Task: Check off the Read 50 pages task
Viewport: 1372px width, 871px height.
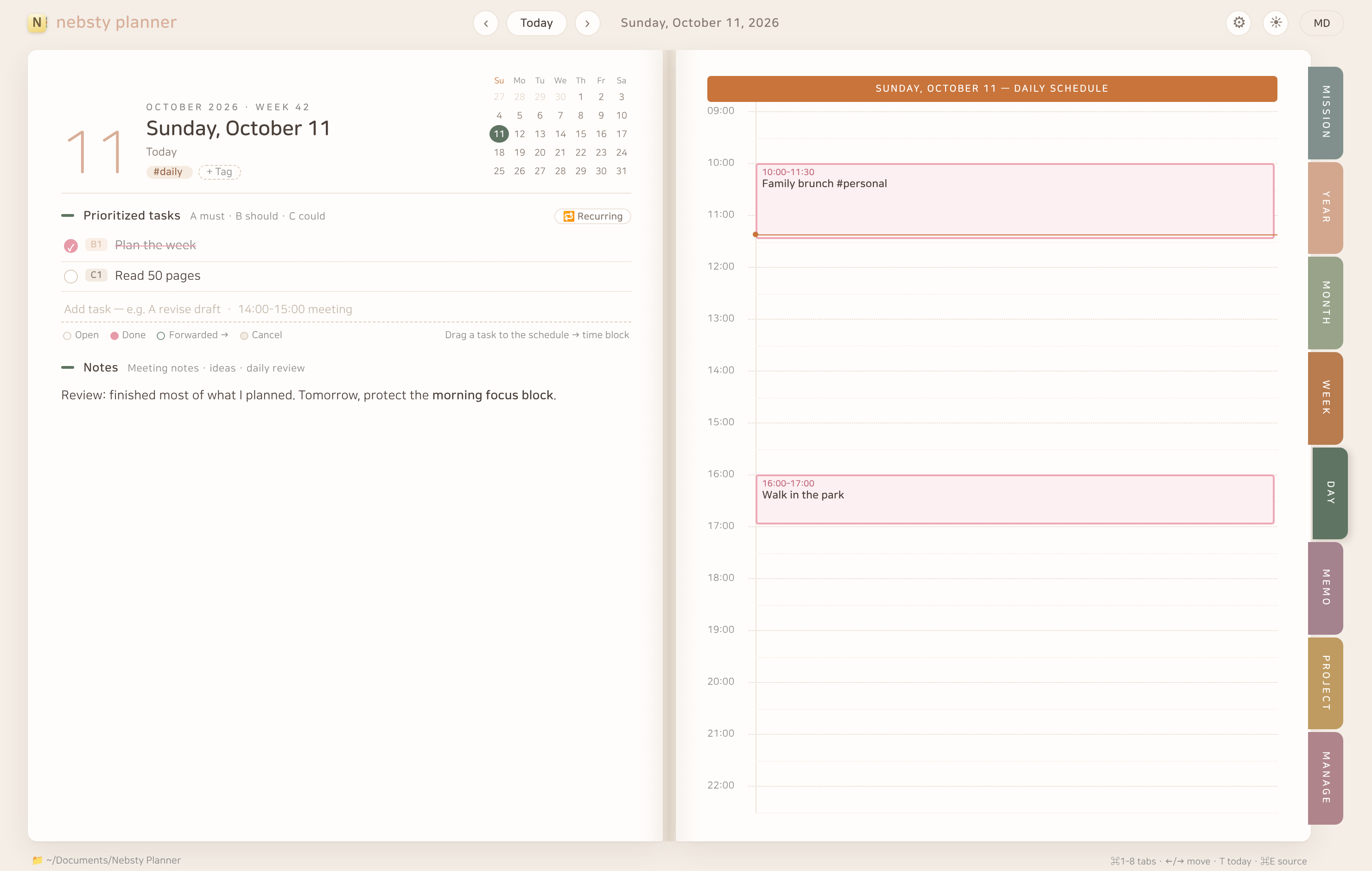Action: [x=70, y=276]
